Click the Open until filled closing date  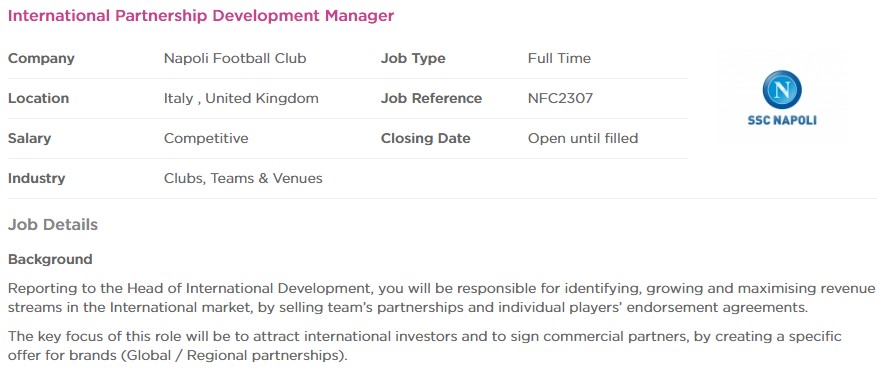583,138
